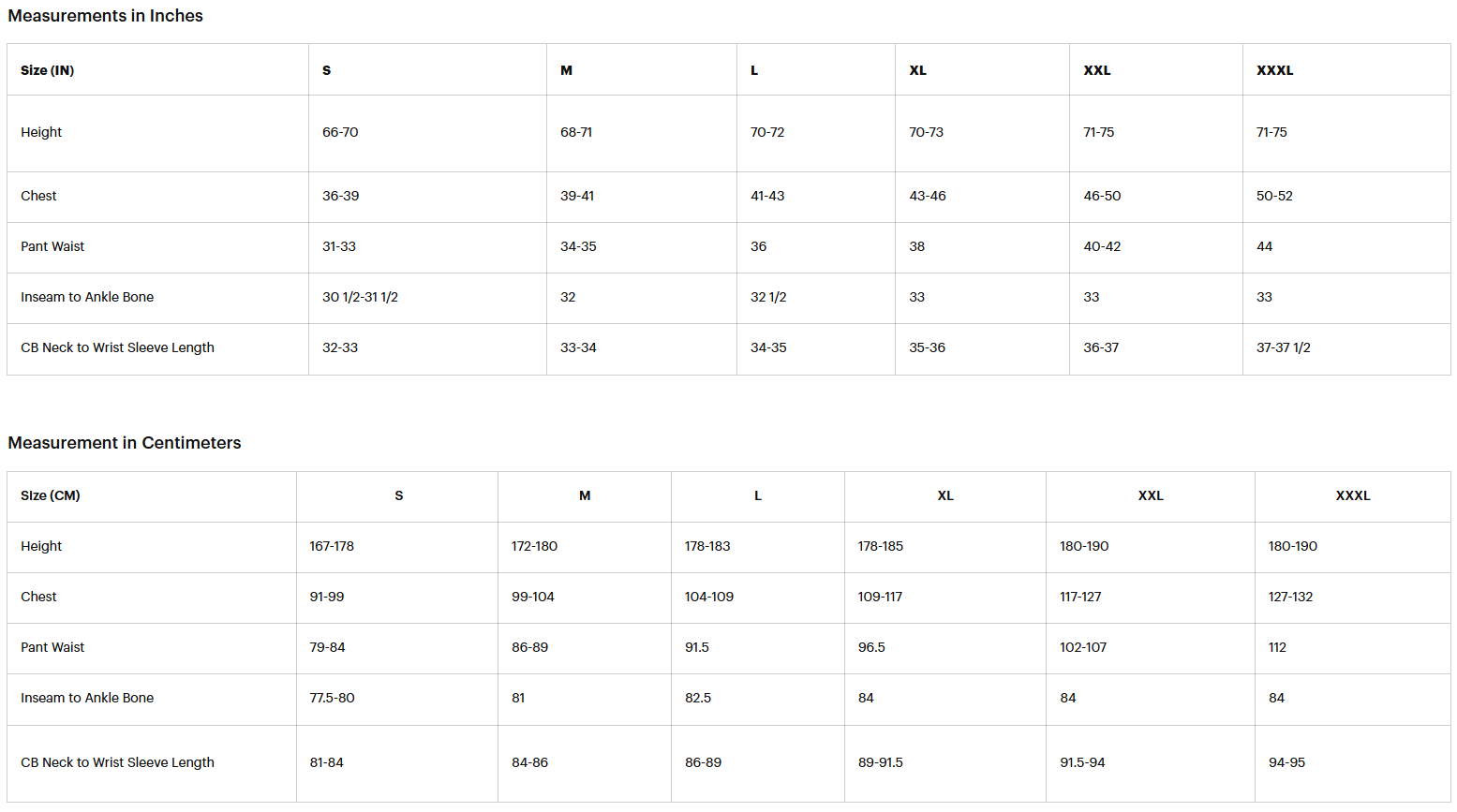This screenshot has width=1457, height=812.
Task: Click the 127-132 chest cell for XXXL
Action: (1353, 598)
